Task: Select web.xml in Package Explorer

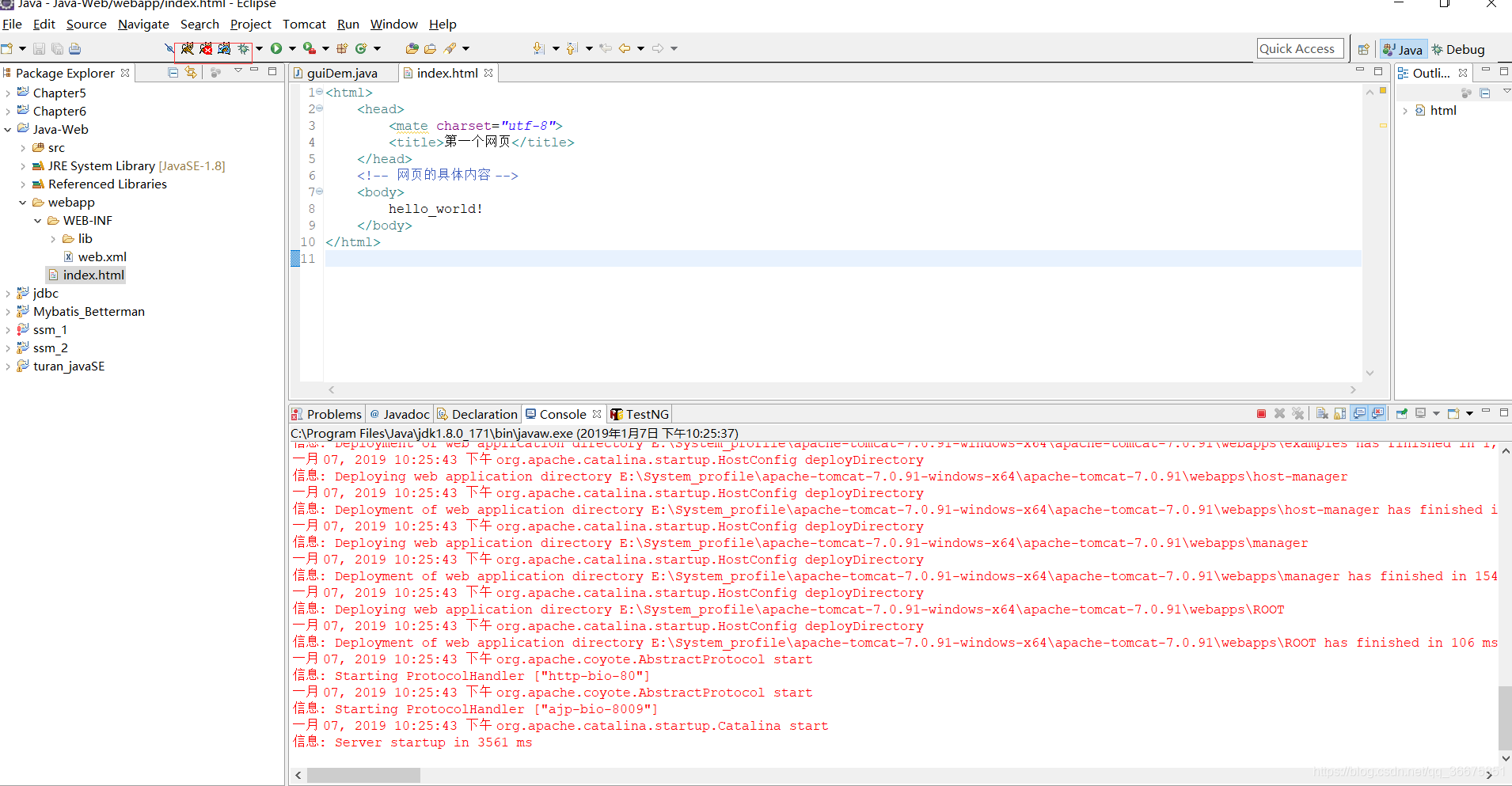Action: click(102, 257)
